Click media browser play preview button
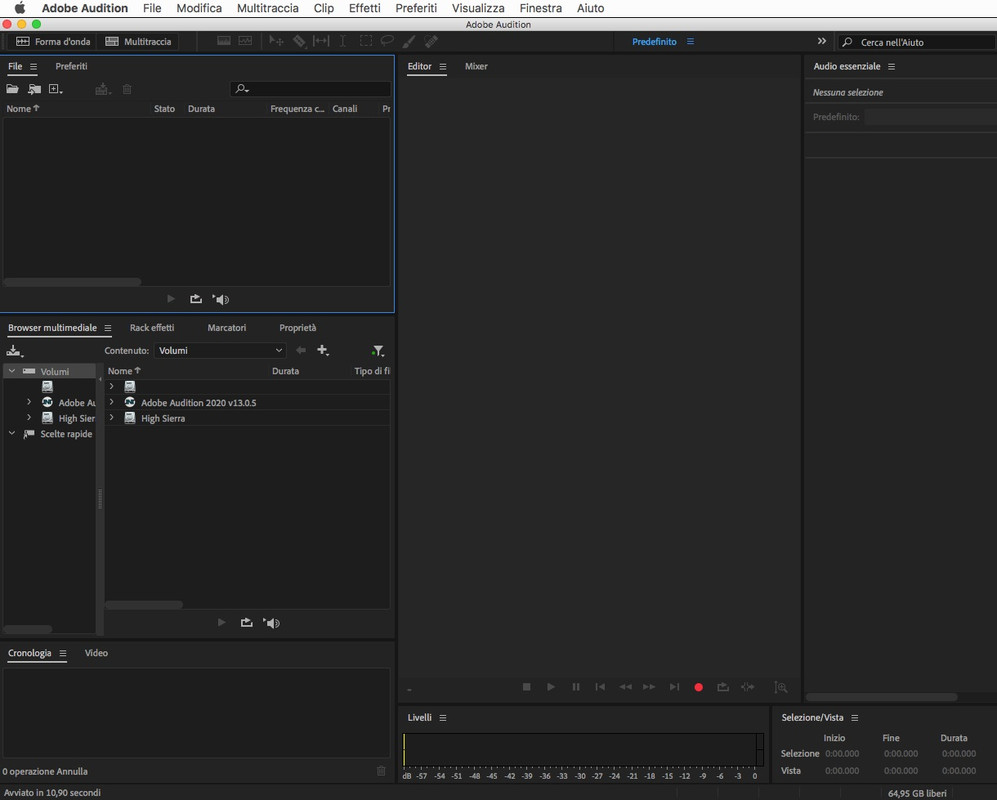This screenshot has height=800, width=997. 221,622
